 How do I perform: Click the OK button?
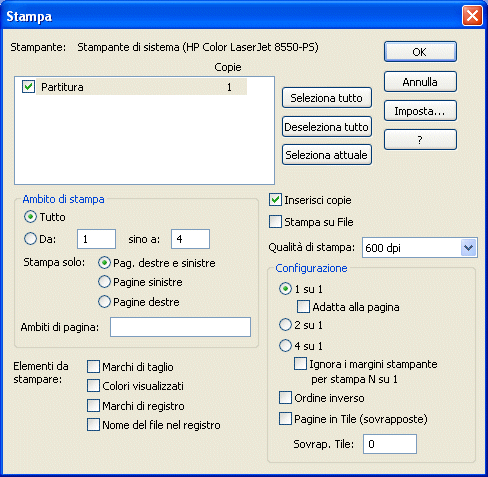[420, 52]
